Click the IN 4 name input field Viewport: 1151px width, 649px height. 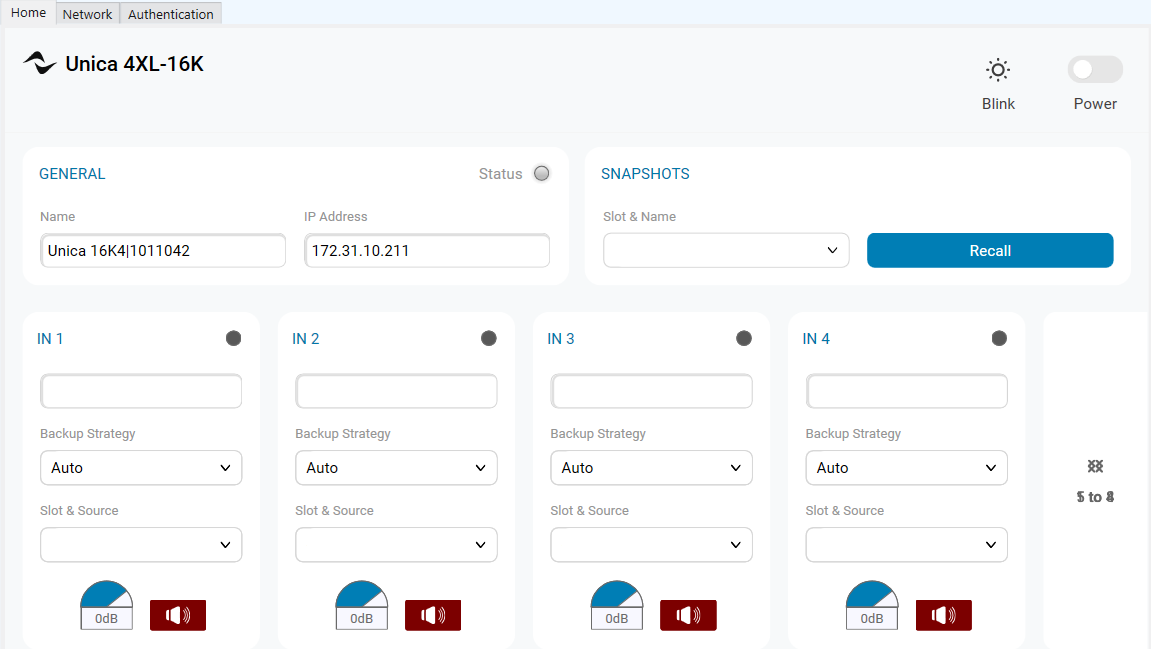907,391
